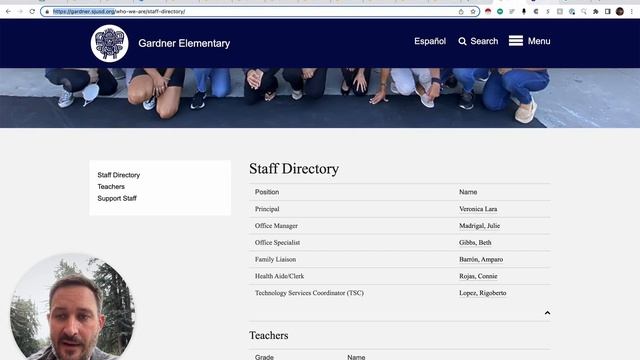Open the puzzle-piece extensions menu

pos(596,11)
